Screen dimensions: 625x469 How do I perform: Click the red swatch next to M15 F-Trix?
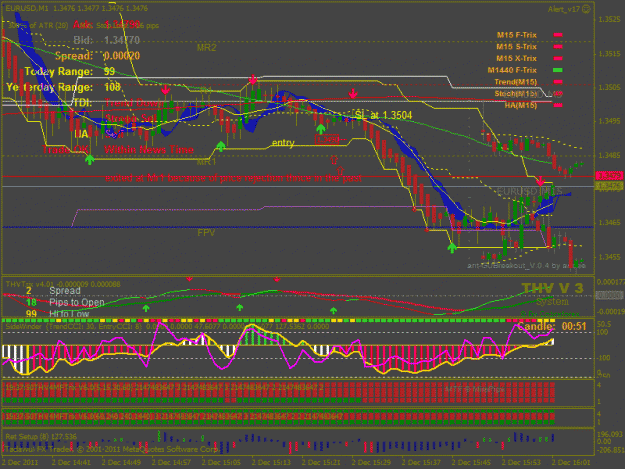(x=558, y=35)
